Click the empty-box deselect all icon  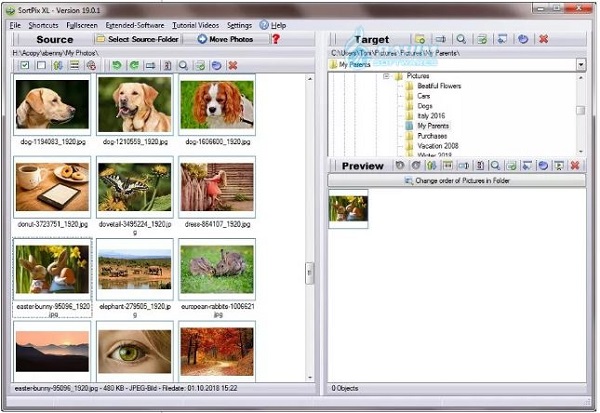(40, 65)
